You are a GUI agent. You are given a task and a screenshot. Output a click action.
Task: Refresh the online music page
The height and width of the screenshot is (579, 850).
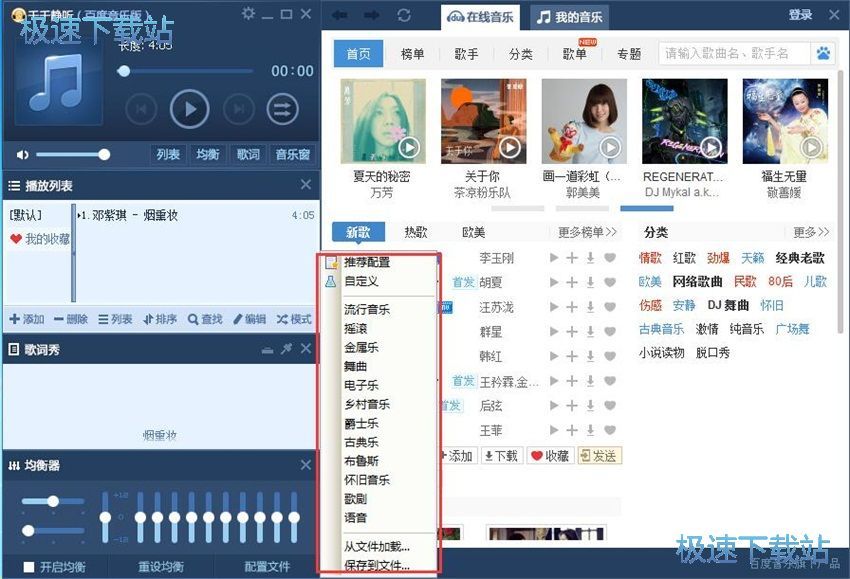(x=404, y=15)
